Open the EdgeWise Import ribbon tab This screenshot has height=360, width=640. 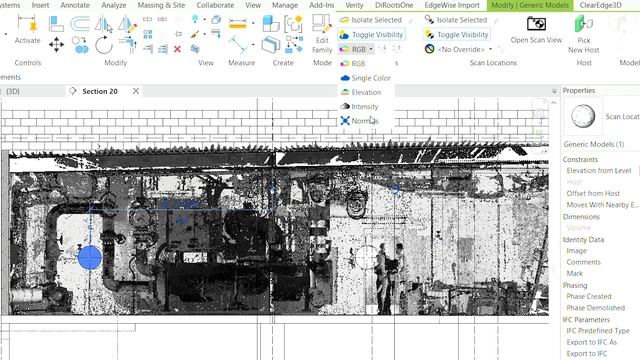pyautogui.click(x=452, y=5)
